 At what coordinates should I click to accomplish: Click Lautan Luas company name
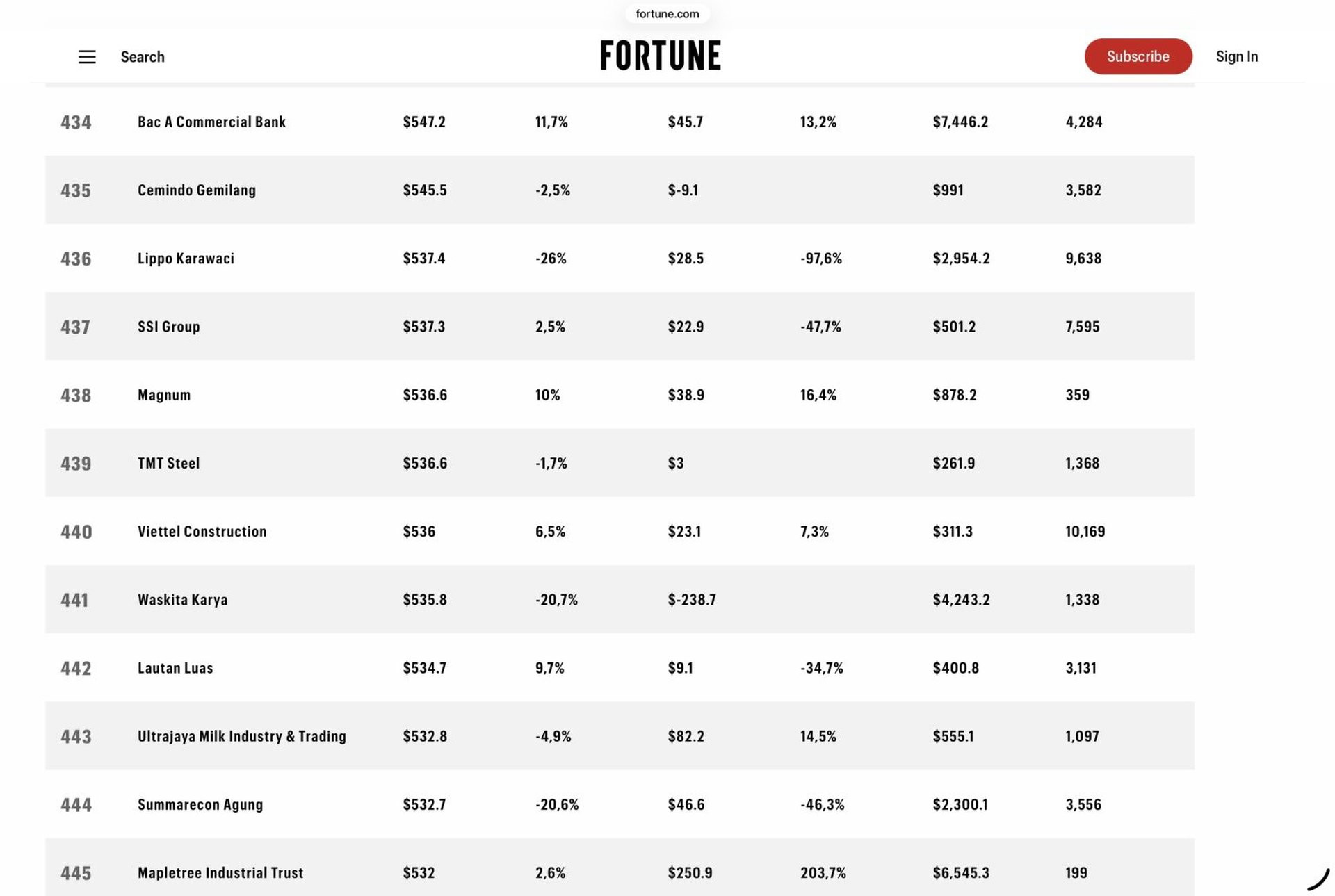(175, 668)
